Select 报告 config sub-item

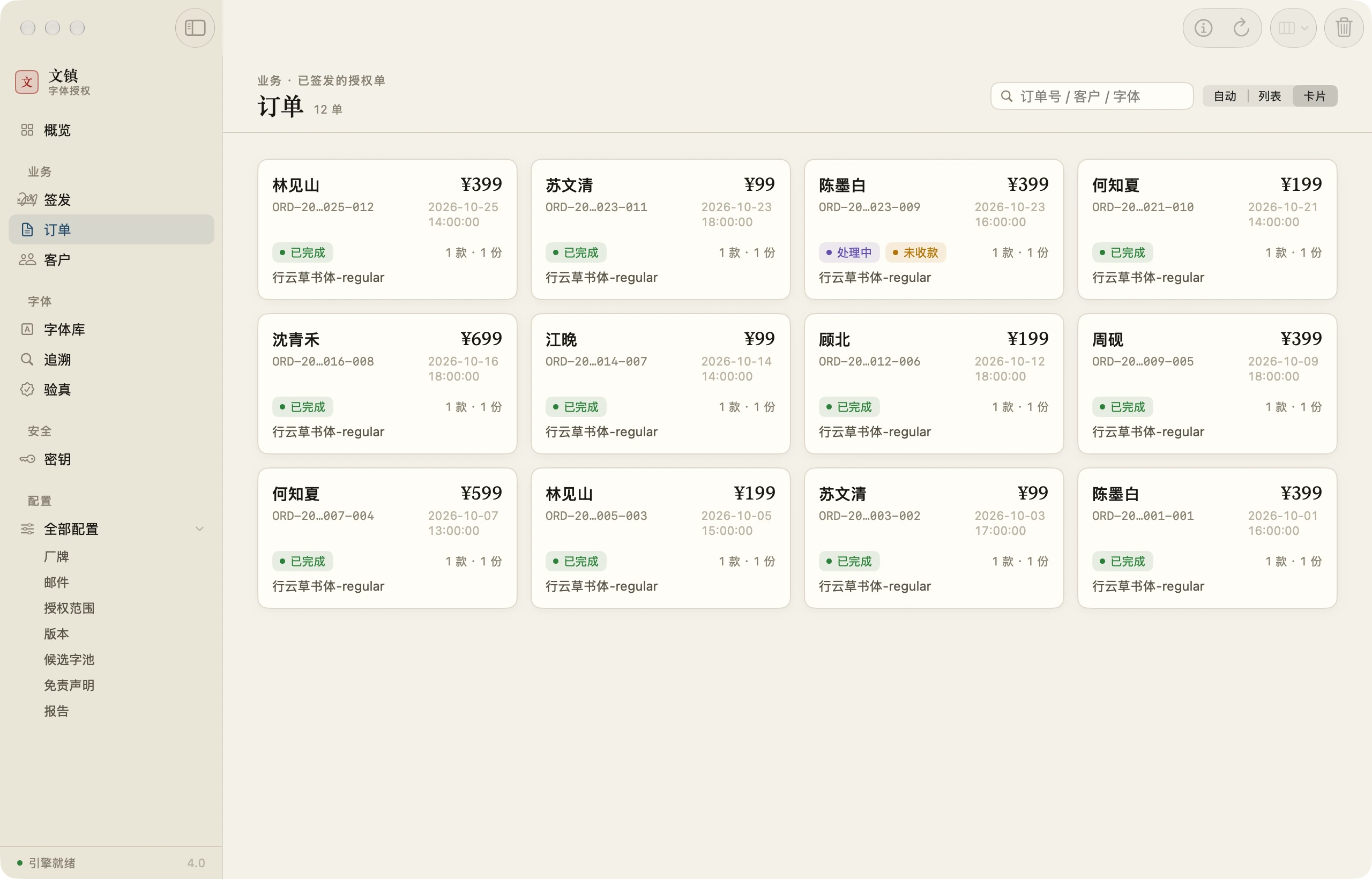coord(56,711)
